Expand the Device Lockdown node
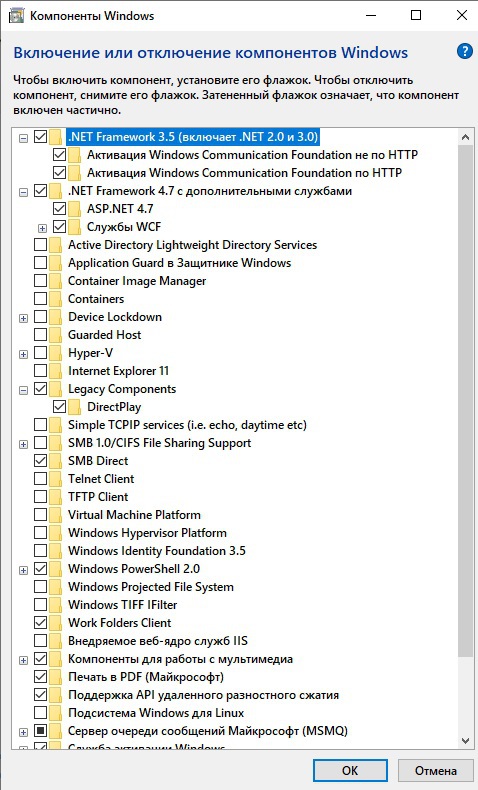Viewport: 478px width, 790px height. coord(23,318)
